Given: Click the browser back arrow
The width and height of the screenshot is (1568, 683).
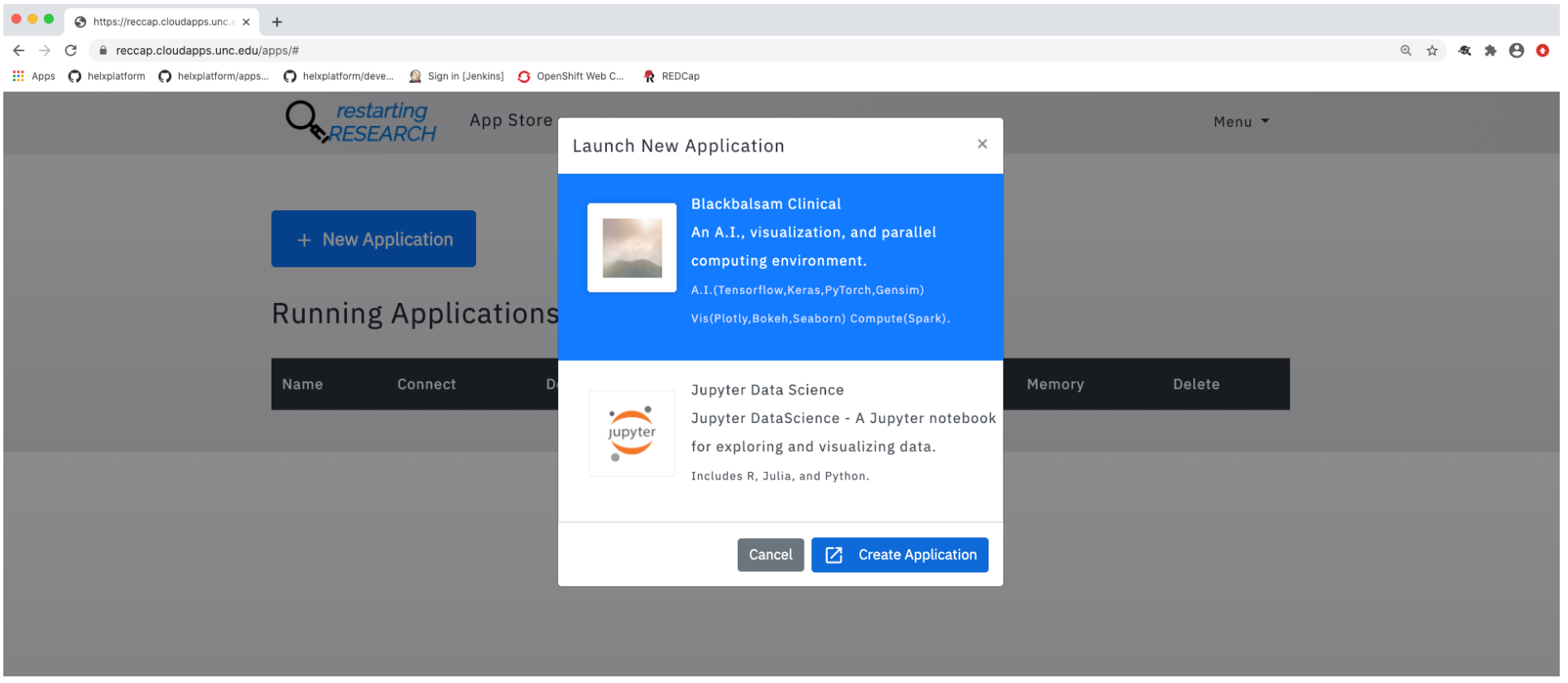Looking at the screenshot, I should click(x=19, y=51).
